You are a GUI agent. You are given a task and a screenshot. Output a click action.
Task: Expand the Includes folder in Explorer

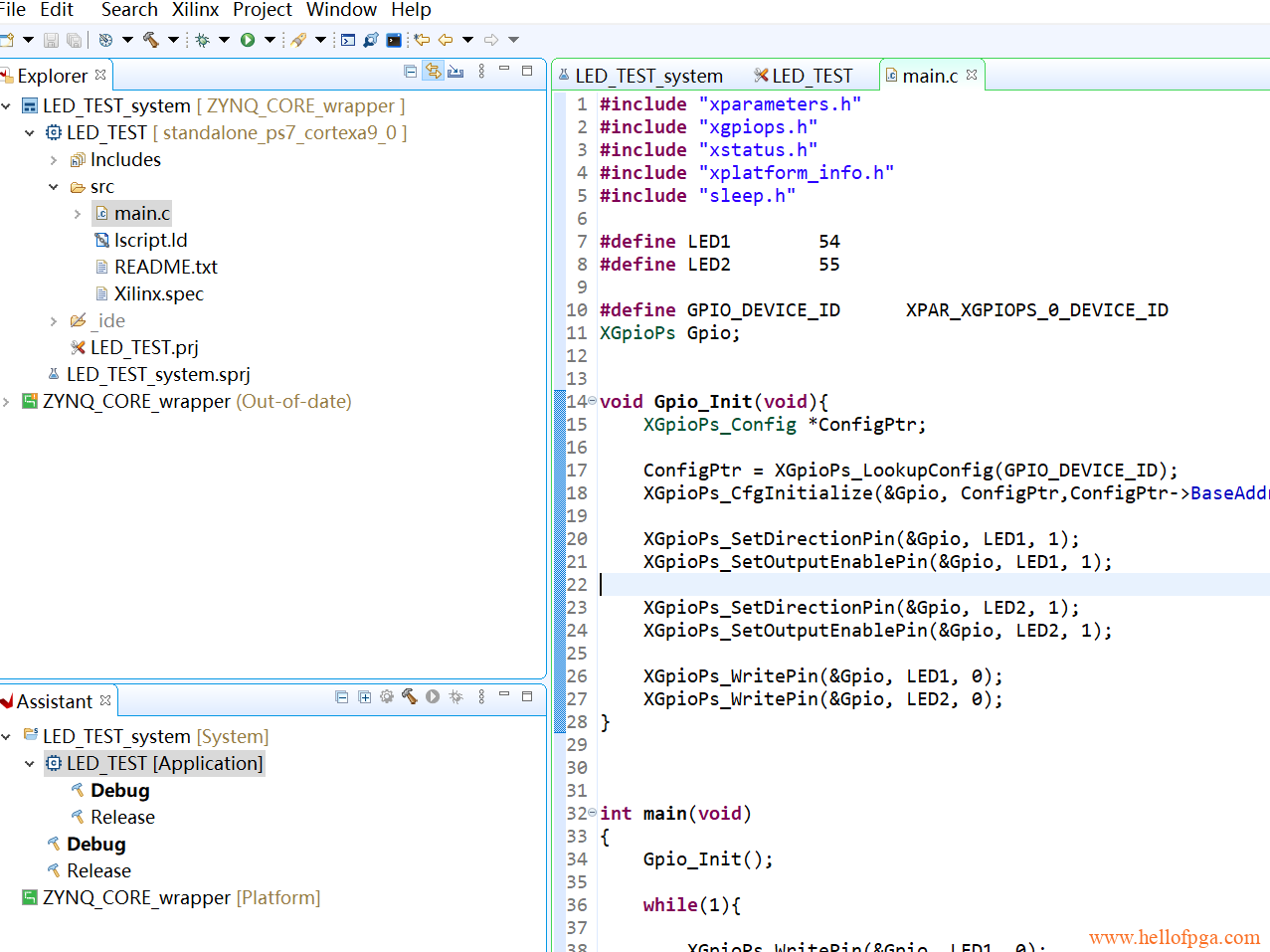(x=54, y=160)
